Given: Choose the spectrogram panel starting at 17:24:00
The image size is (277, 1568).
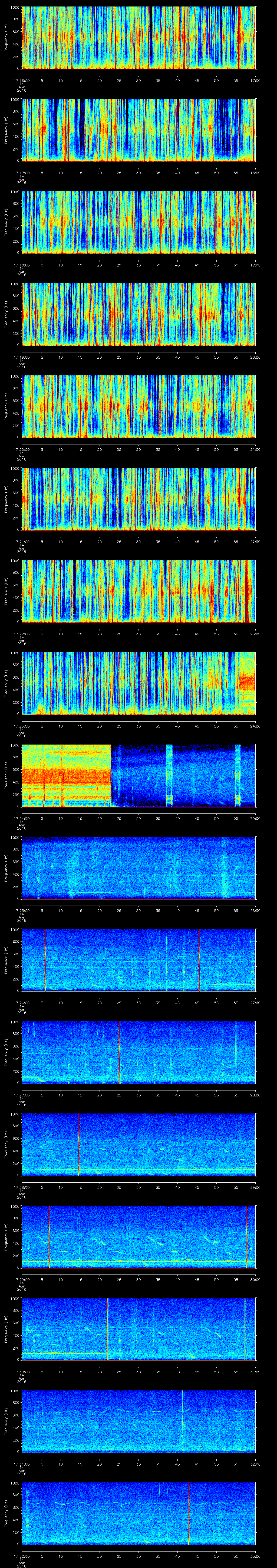Looking at the screenshot, I should (139, 775).
